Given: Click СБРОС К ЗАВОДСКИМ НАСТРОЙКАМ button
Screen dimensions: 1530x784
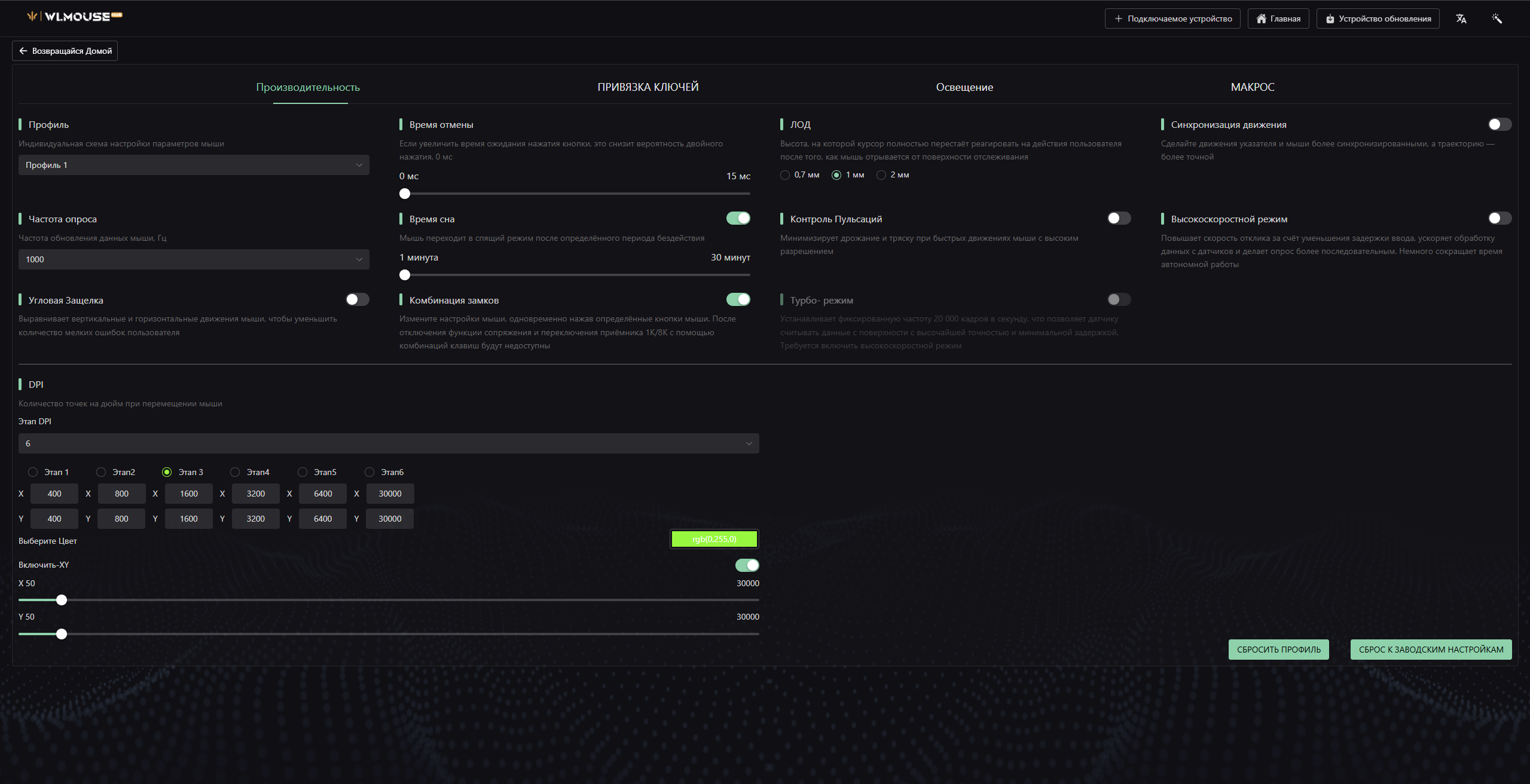Looking at the screenshot, I should 1430,650.
